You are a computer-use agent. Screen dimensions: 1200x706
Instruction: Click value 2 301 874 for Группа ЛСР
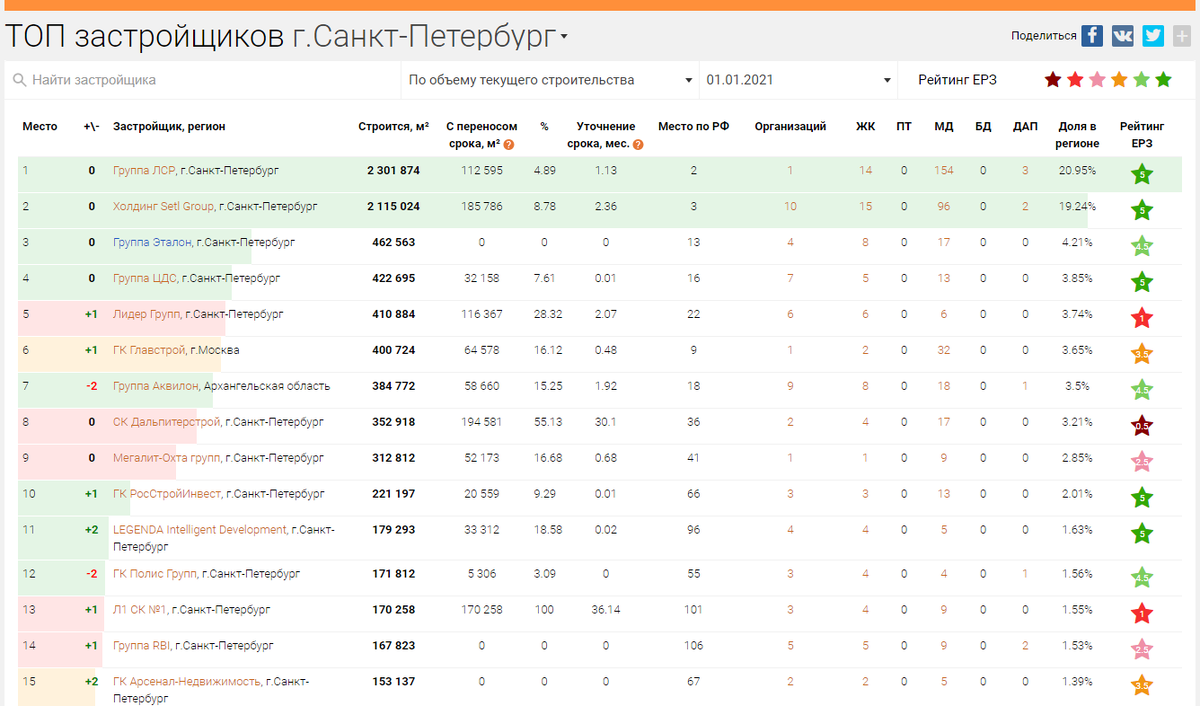pyautogui.click(x=394, y=171)
